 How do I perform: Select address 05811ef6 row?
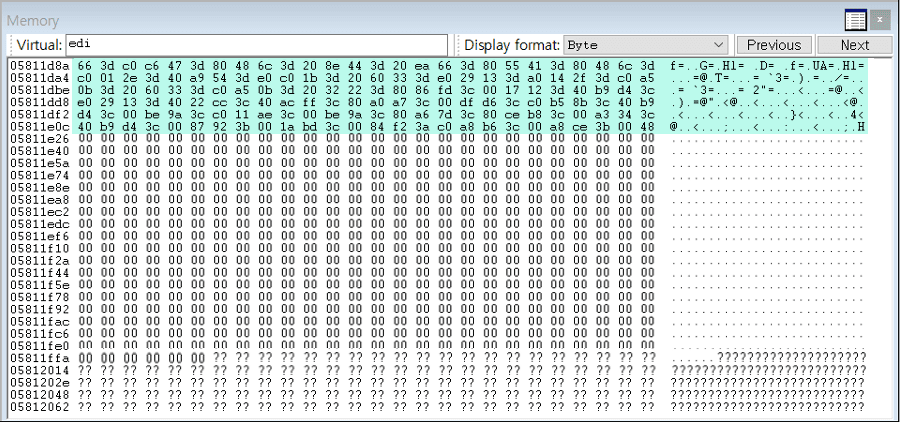coord(438,236)
